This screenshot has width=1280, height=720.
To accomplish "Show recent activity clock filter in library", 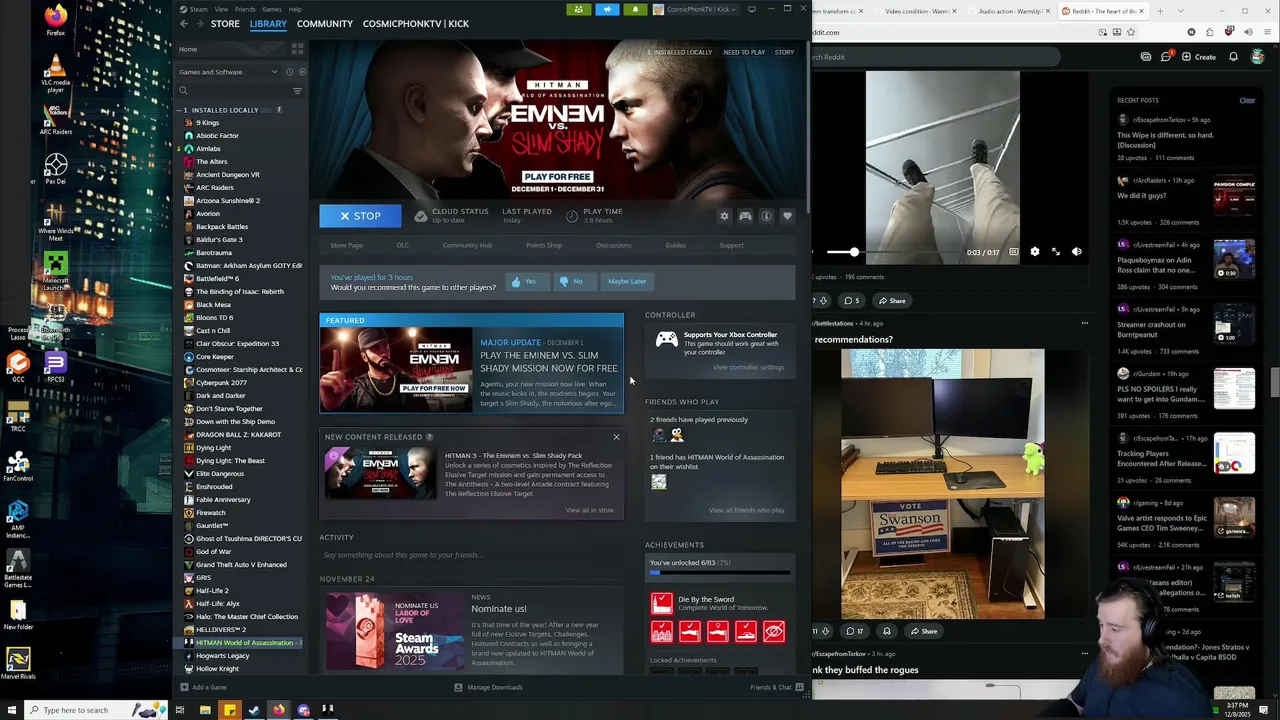I will pyautogui.click(x=289, y=72).
